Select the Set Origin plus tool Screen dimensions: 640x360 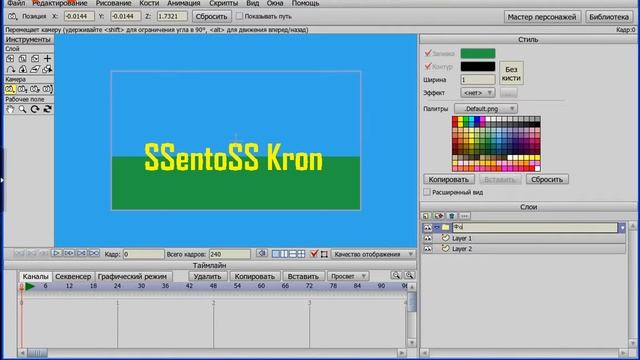point(47,59)
